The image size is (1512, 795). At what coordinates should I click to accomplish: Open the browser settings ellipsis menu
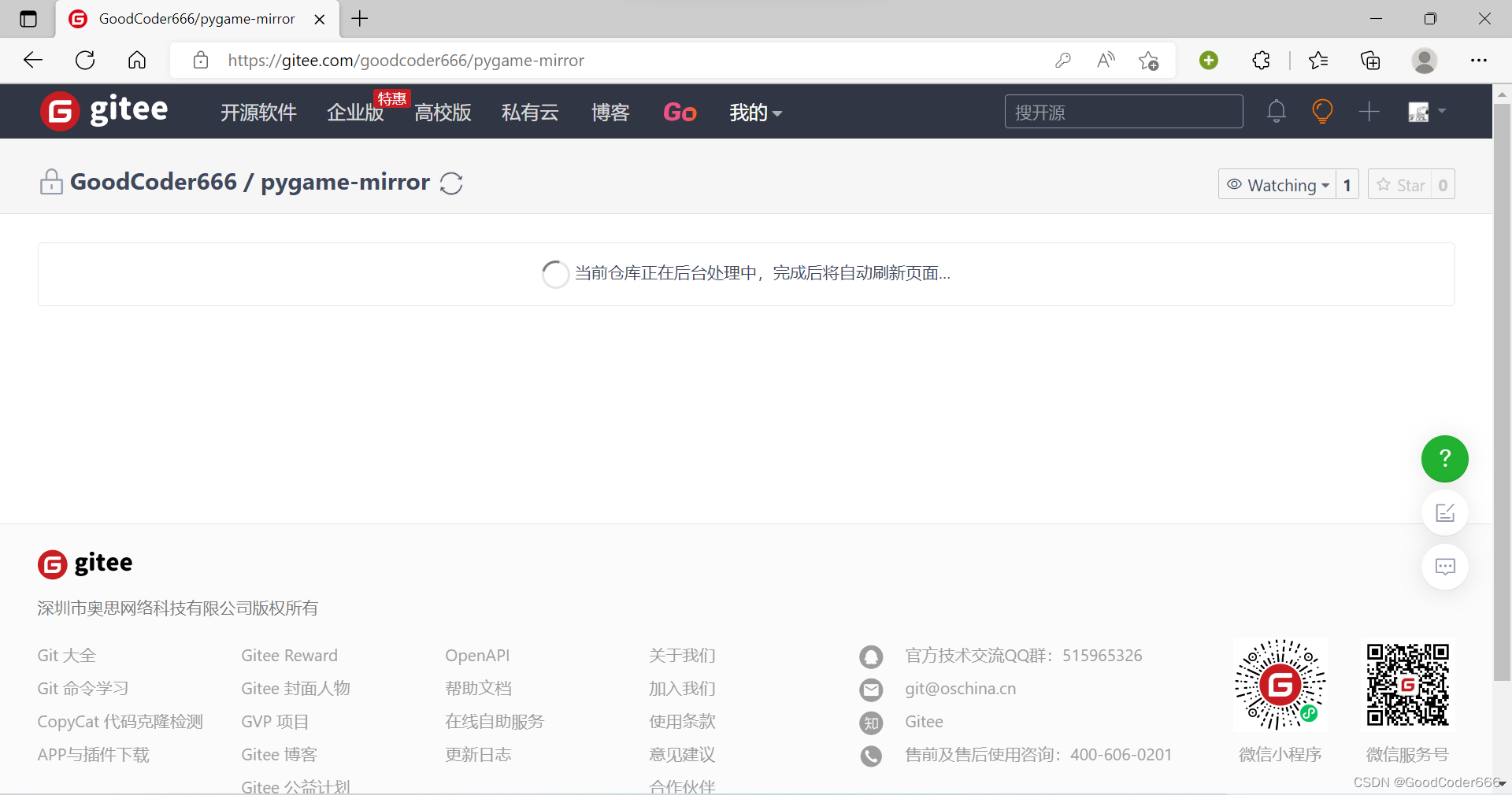click(x=1479, y=60)
